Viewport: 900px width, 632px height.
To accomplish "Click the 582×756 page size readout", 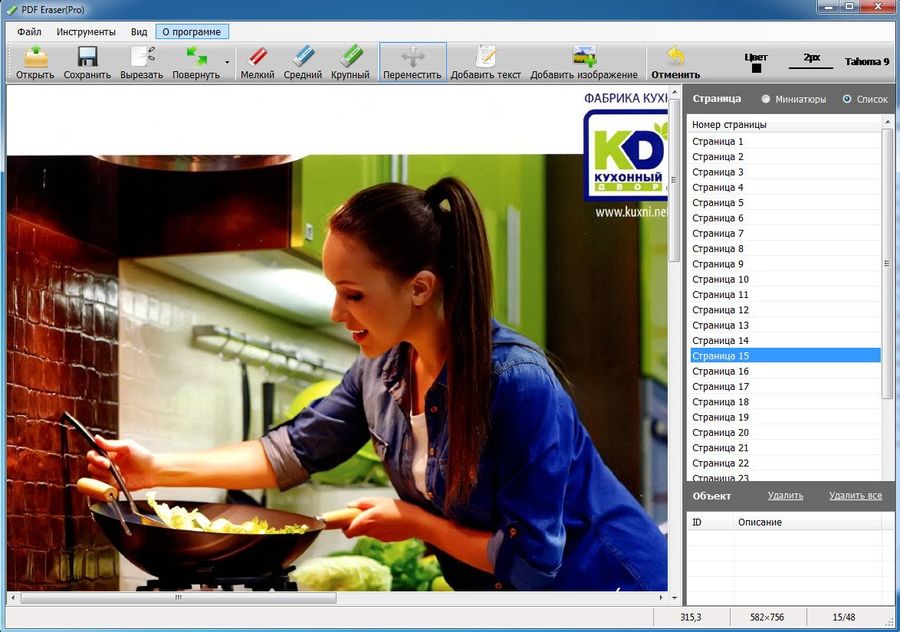I will coord(767,617).
